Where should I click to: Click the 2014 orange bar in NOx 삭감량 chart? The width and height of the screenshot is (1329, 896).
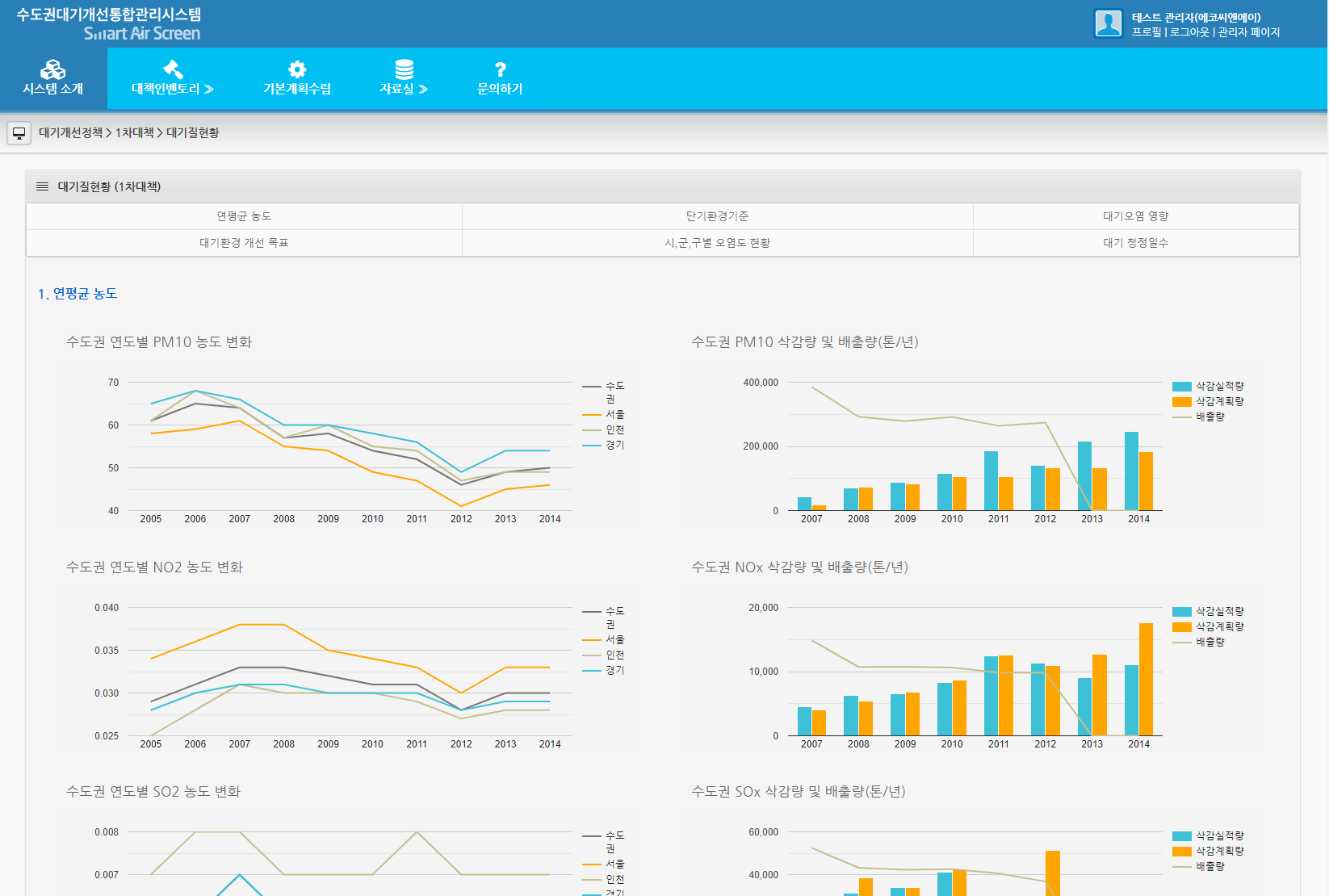tap(1146, 679)
